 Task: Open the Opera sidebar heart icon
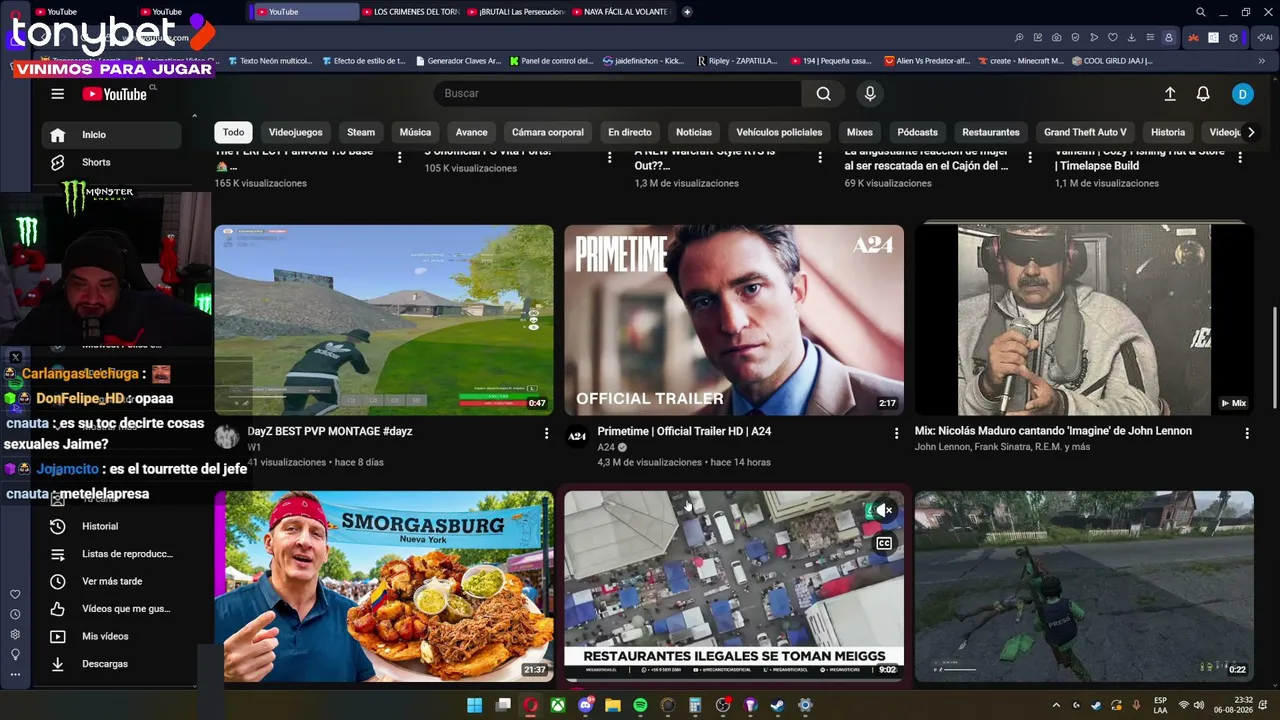coord(15,594)
